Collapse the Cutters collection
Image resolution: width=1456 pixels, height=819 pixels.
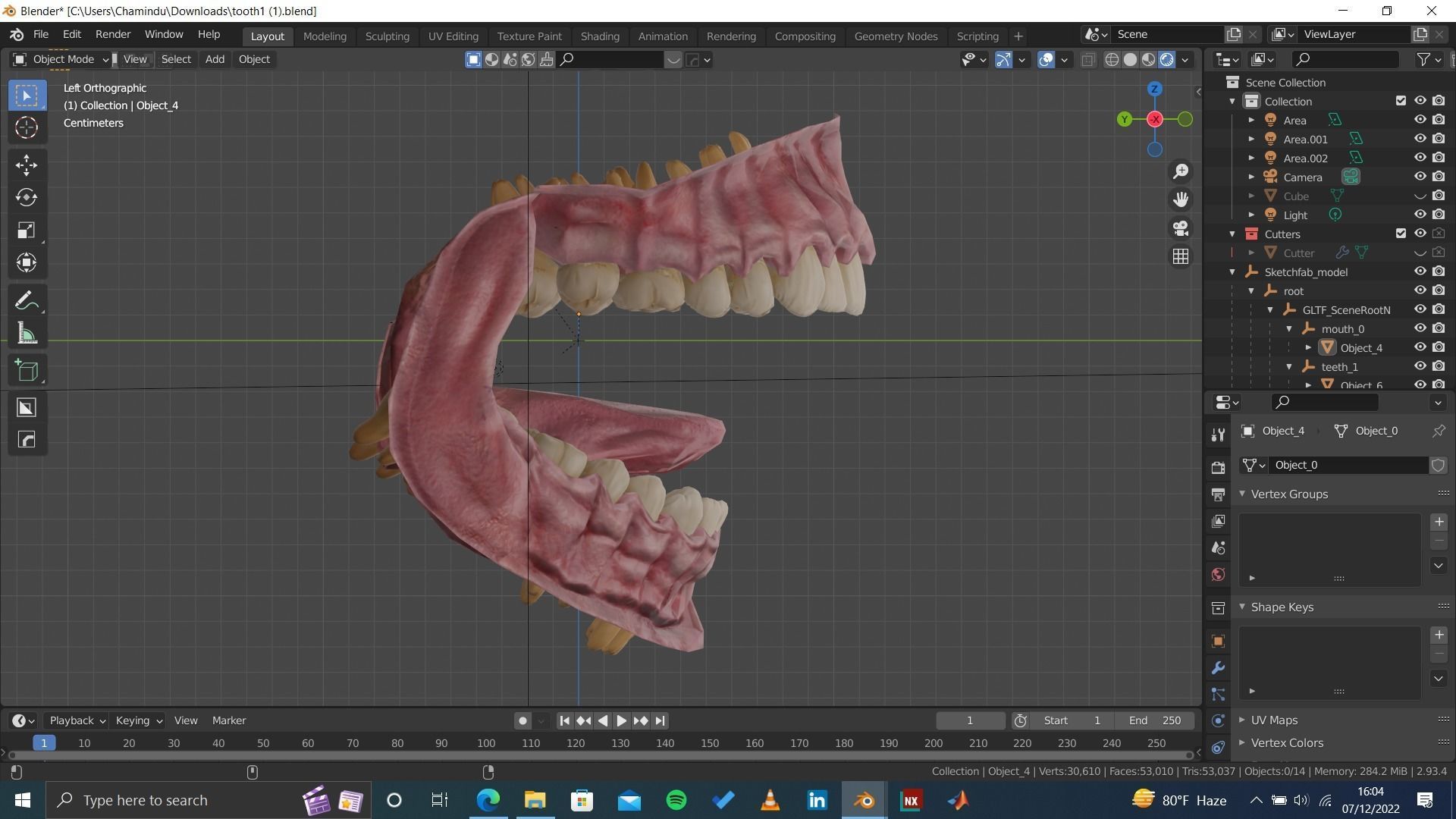(1232, 234)
